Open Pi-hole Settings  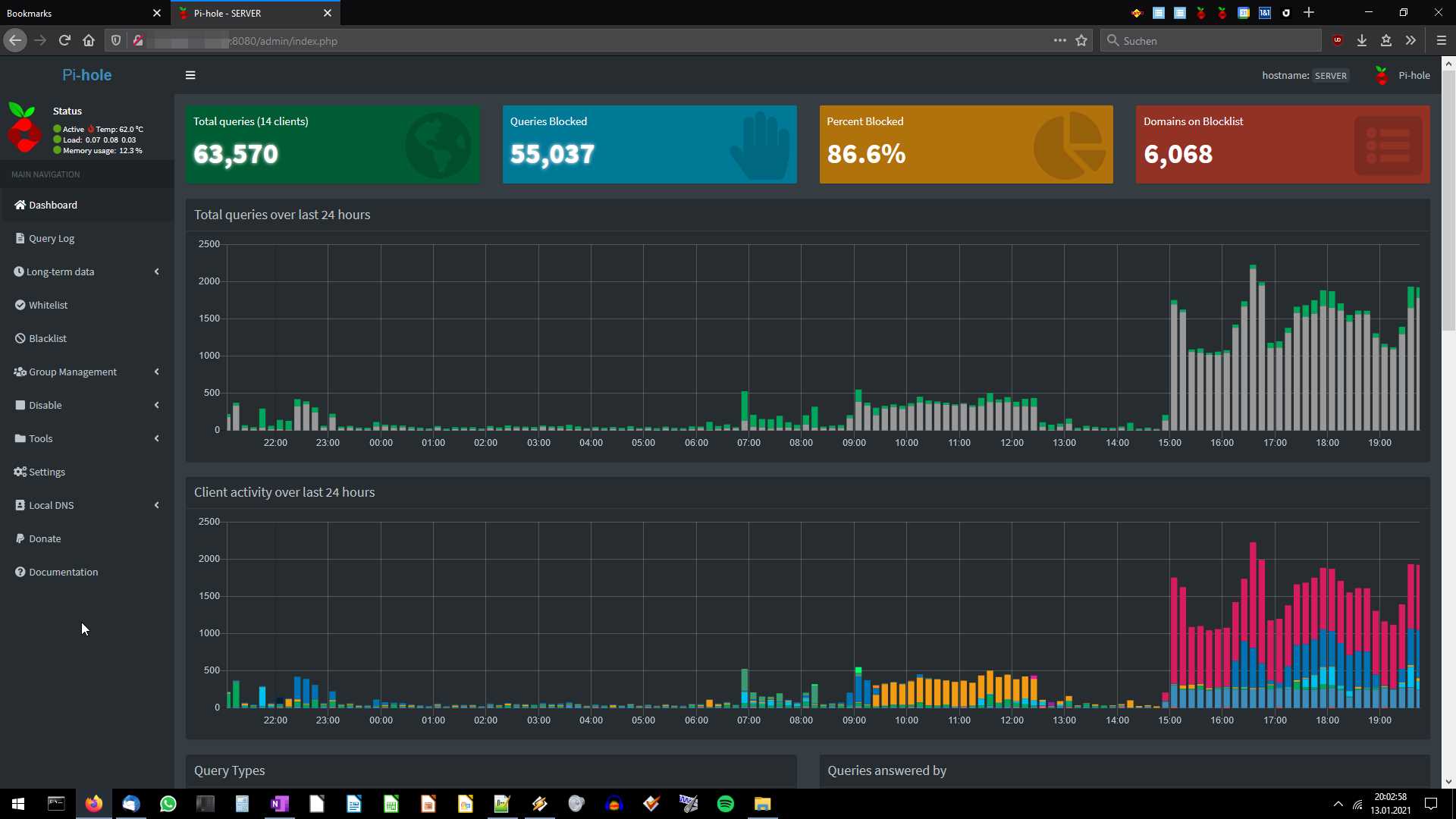tap(46, 472)
